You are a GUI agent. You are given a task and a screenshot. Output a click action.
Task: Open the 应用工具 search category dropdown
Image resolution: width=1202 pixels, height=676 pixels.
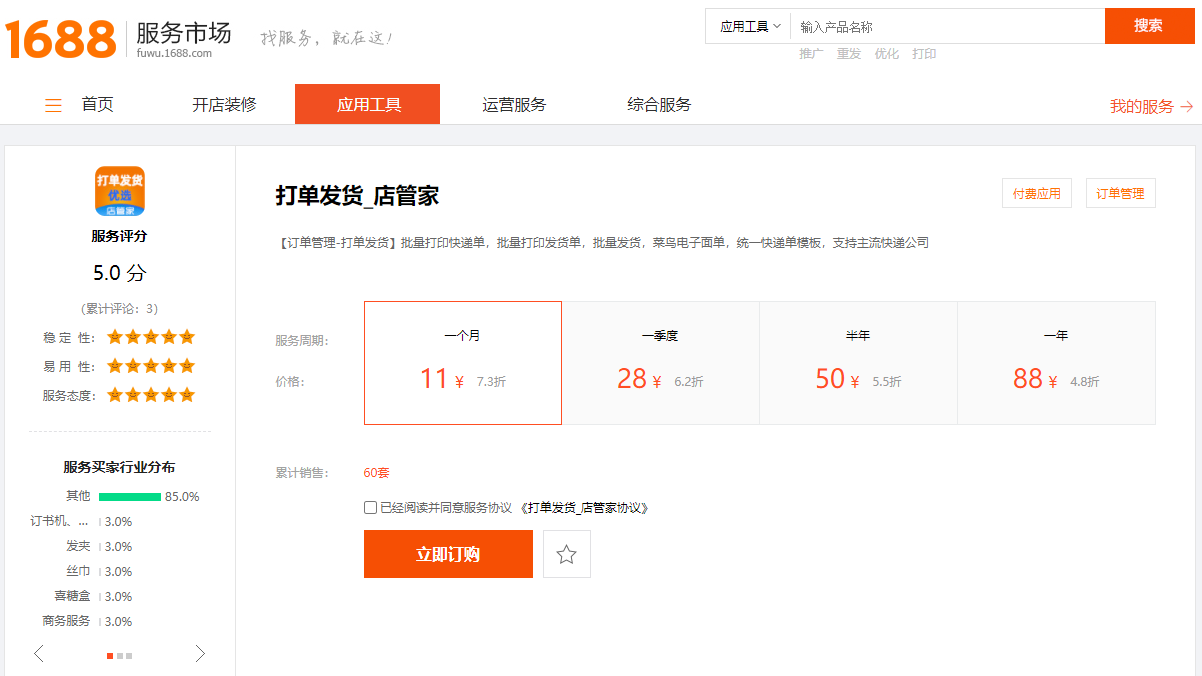pos(750,27)
